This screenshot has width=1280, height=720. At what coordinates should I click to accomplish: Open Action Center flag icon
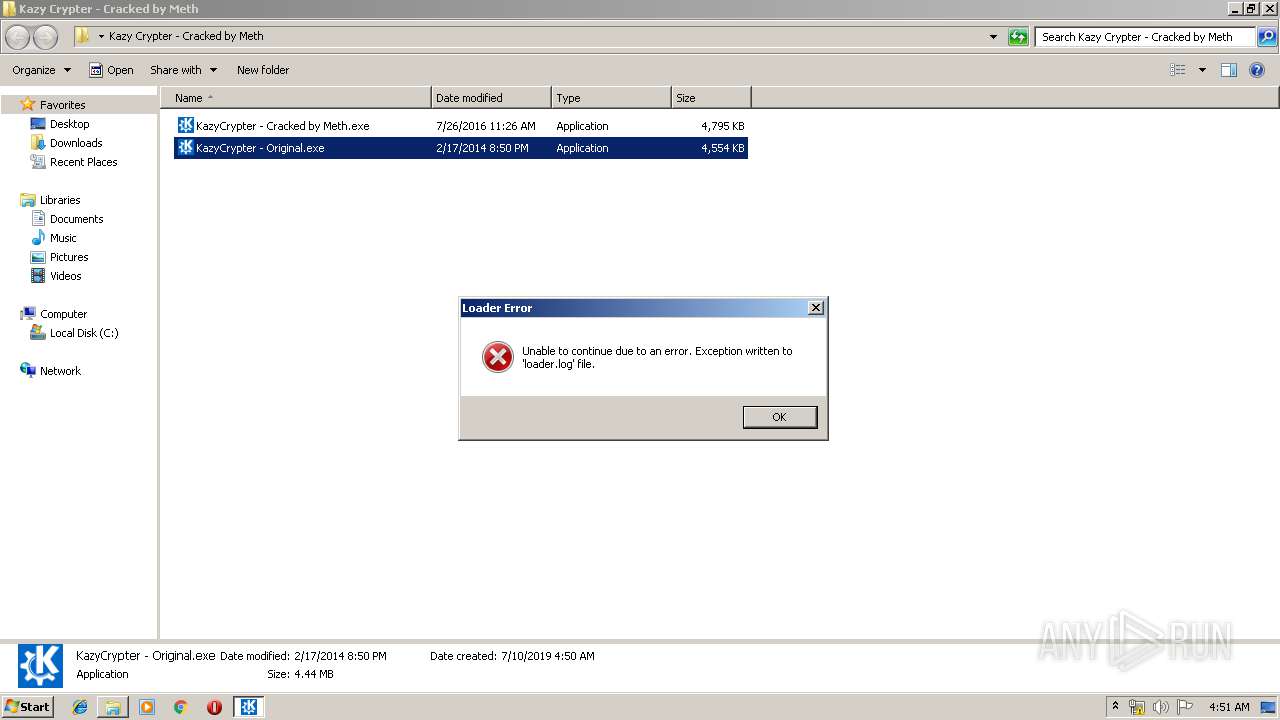tap(1185, 707)
